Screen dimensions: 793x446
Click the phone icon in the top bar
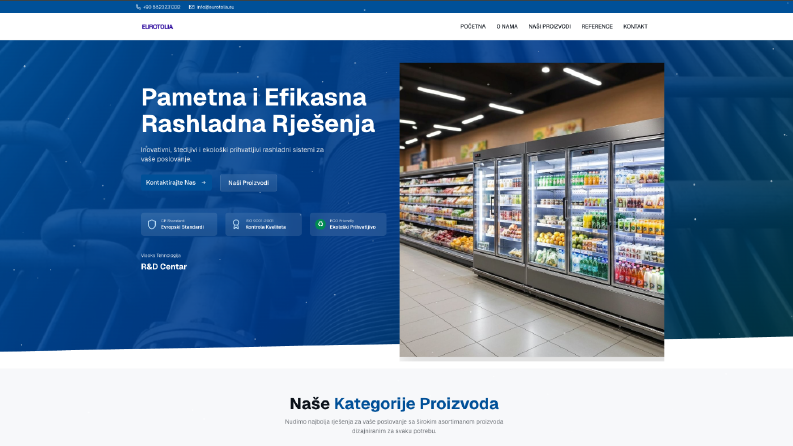[x=138, y=7]
